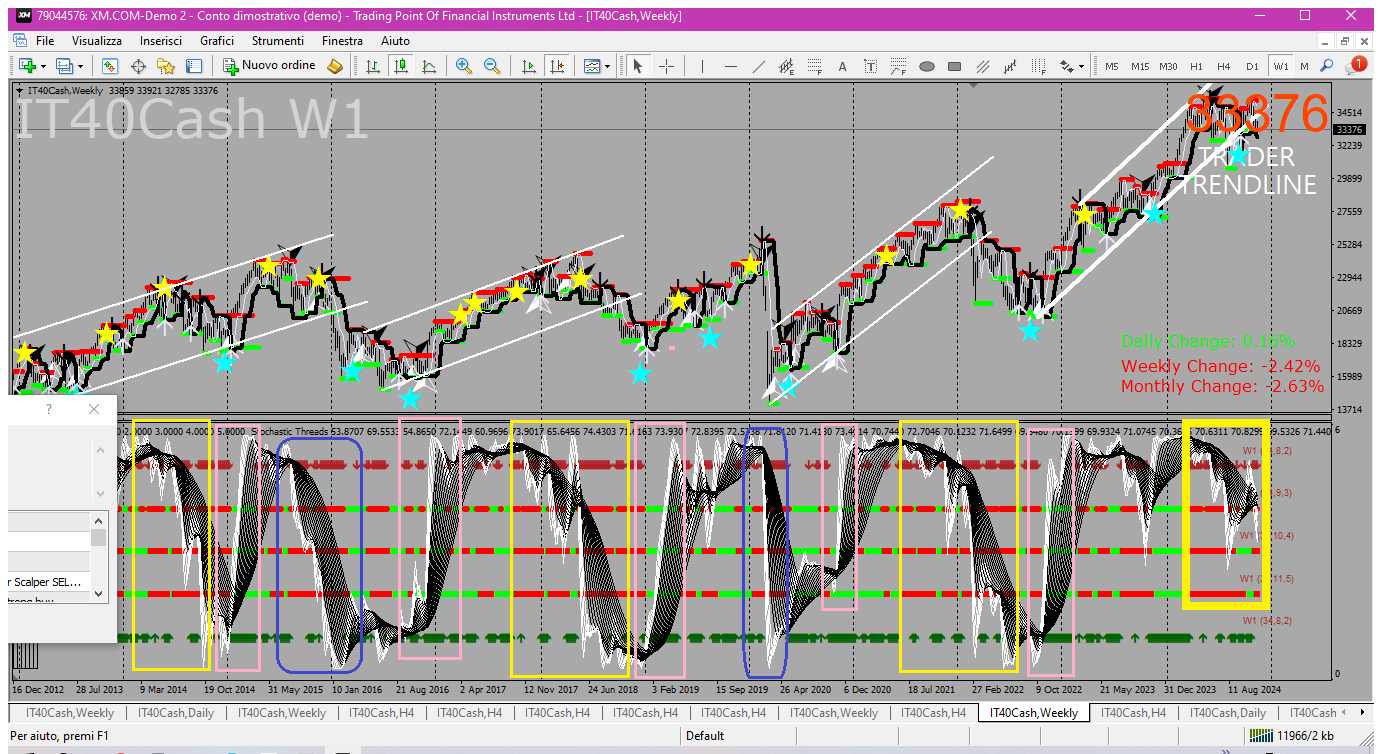Click the dialog list scrollbar down arrow

(98, 593)
